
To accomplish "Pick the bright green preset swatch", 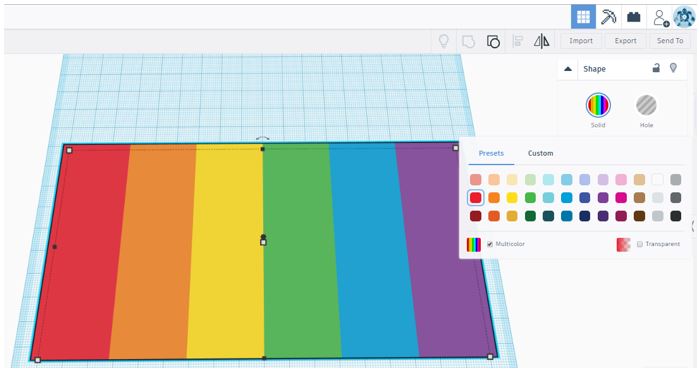I will click(x=530, y=198).
